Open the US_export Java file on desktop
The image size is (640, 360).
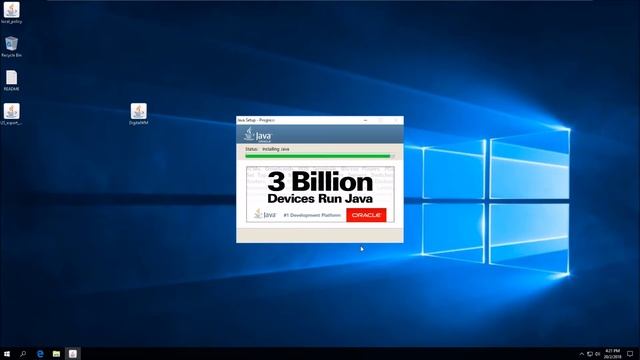11,114
